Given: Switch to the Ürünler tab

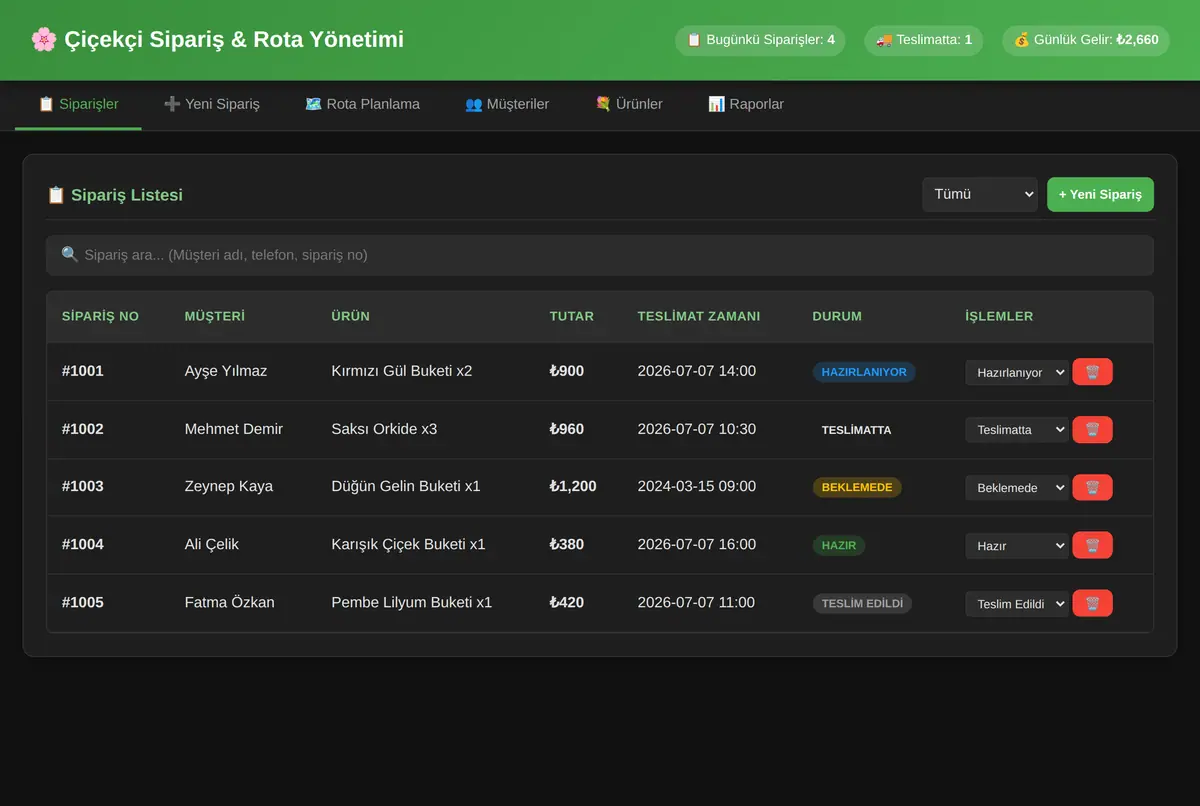Looking at the screenshot, I should 629,104.
